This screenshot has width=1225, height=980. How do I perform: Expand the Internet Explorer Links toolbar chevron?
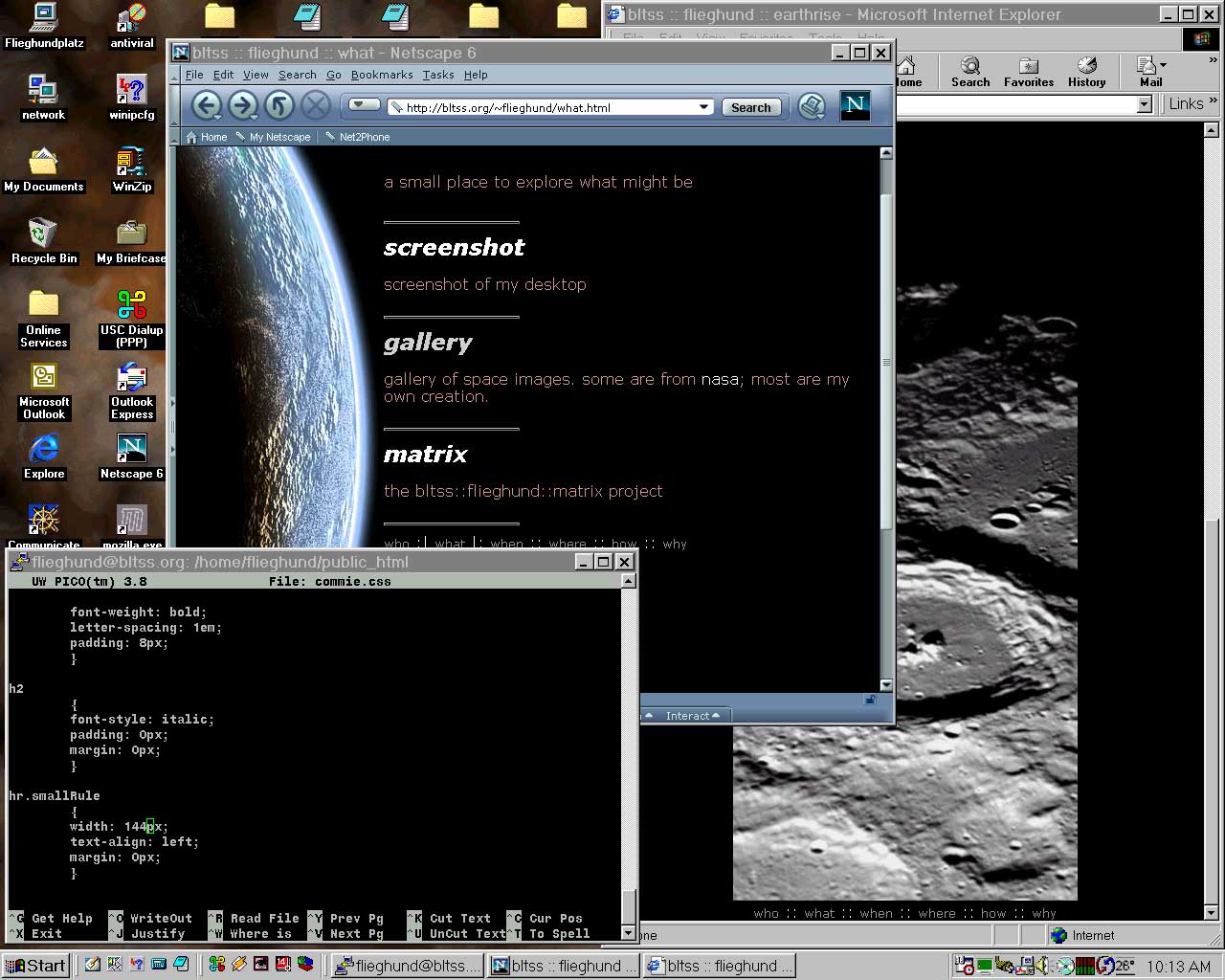pos(1214,101)
